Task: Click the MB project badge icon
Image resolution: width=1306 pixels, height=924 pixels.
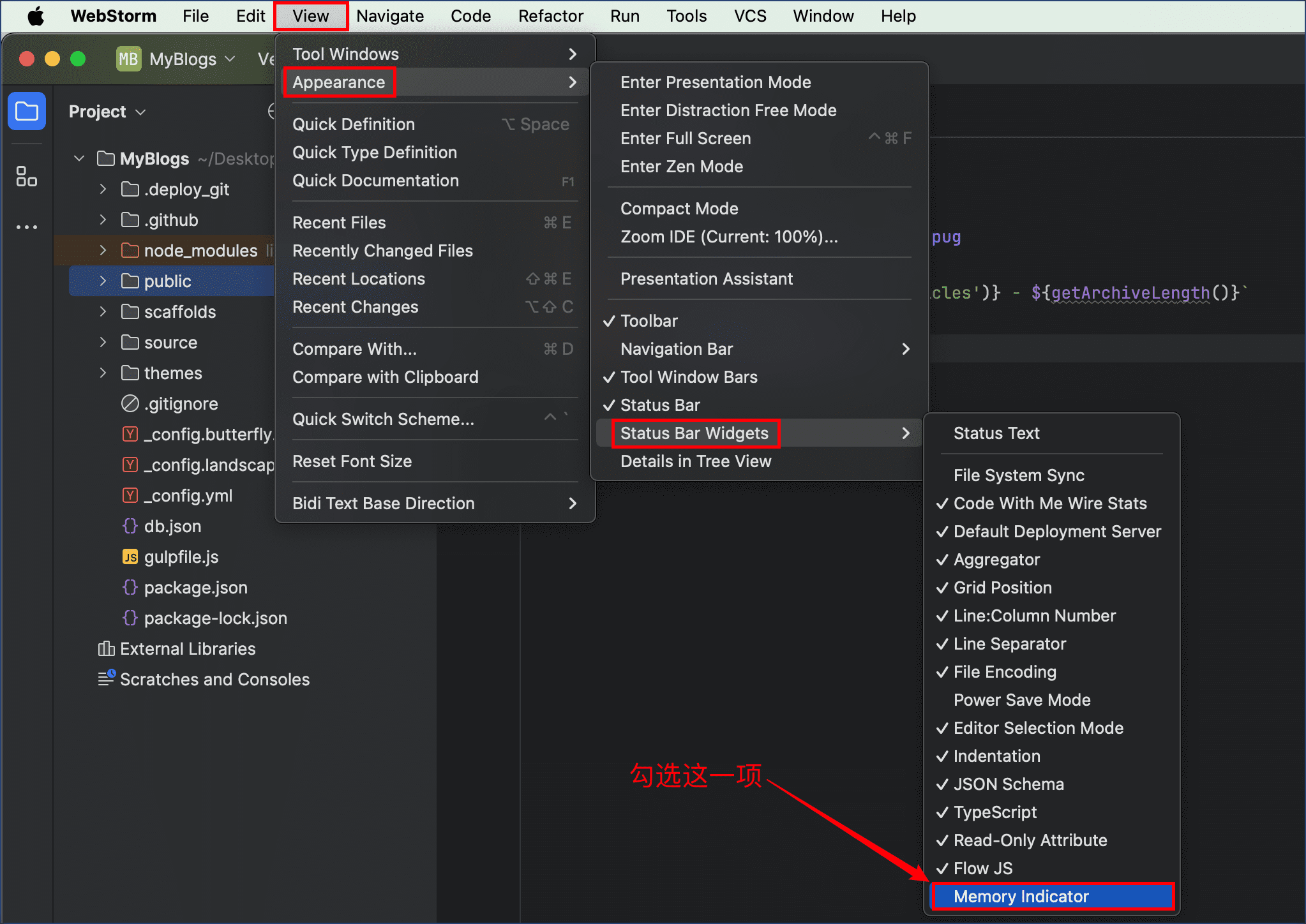Action: pos(128,59)
